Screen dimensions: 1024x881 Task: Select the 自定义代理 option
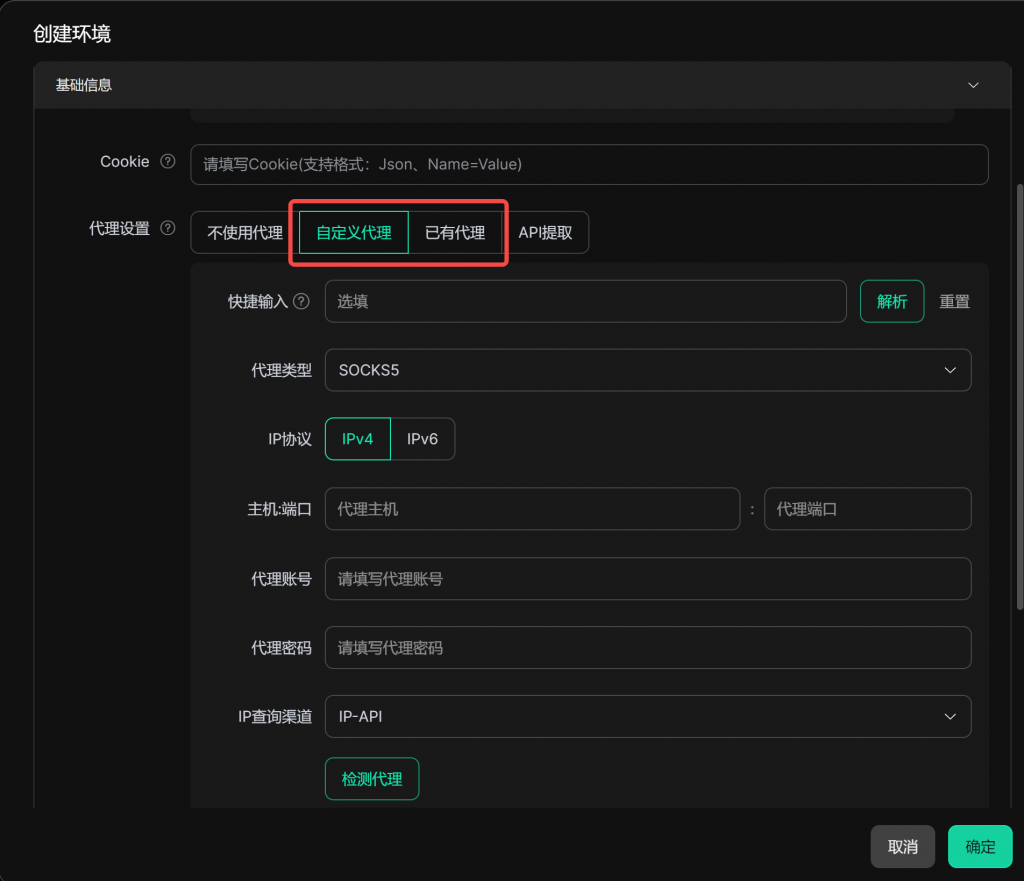point(354,233)
